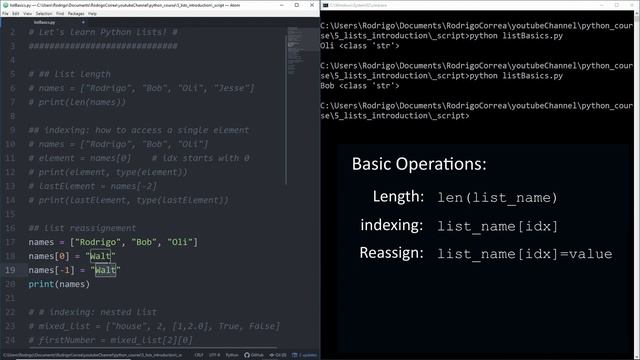Open the Edit menu in Atom
The image size is (640, 360).
(16, 13)
